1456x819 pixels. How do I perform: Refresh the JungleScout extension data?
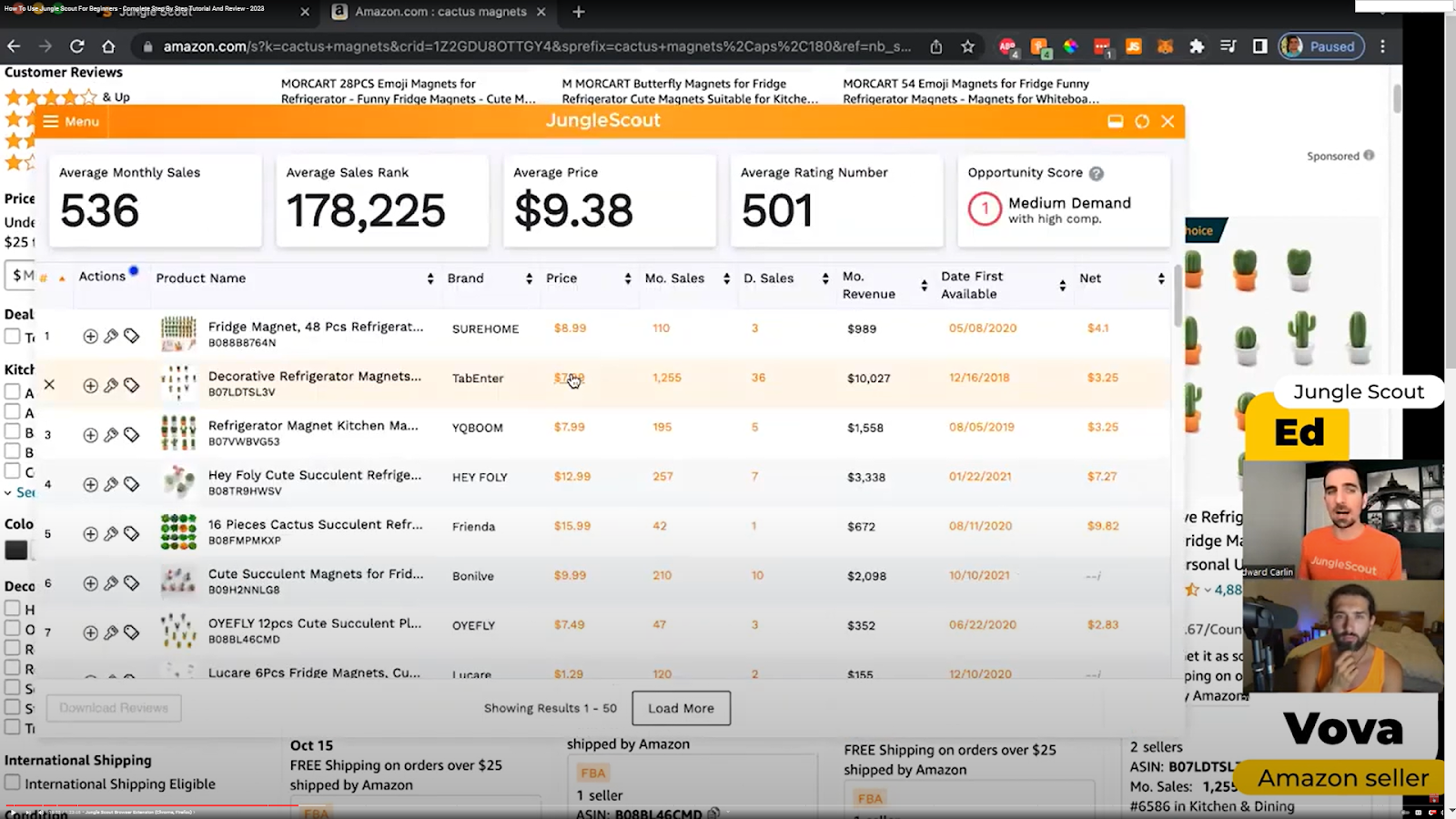tap(1142, 121)
